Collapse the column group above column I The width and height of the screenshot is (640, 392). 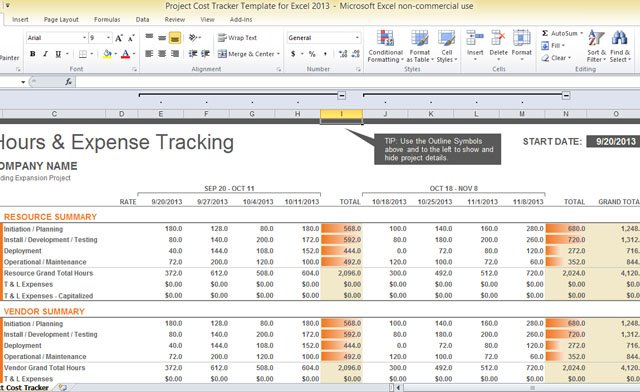click(x=342, y=96)
